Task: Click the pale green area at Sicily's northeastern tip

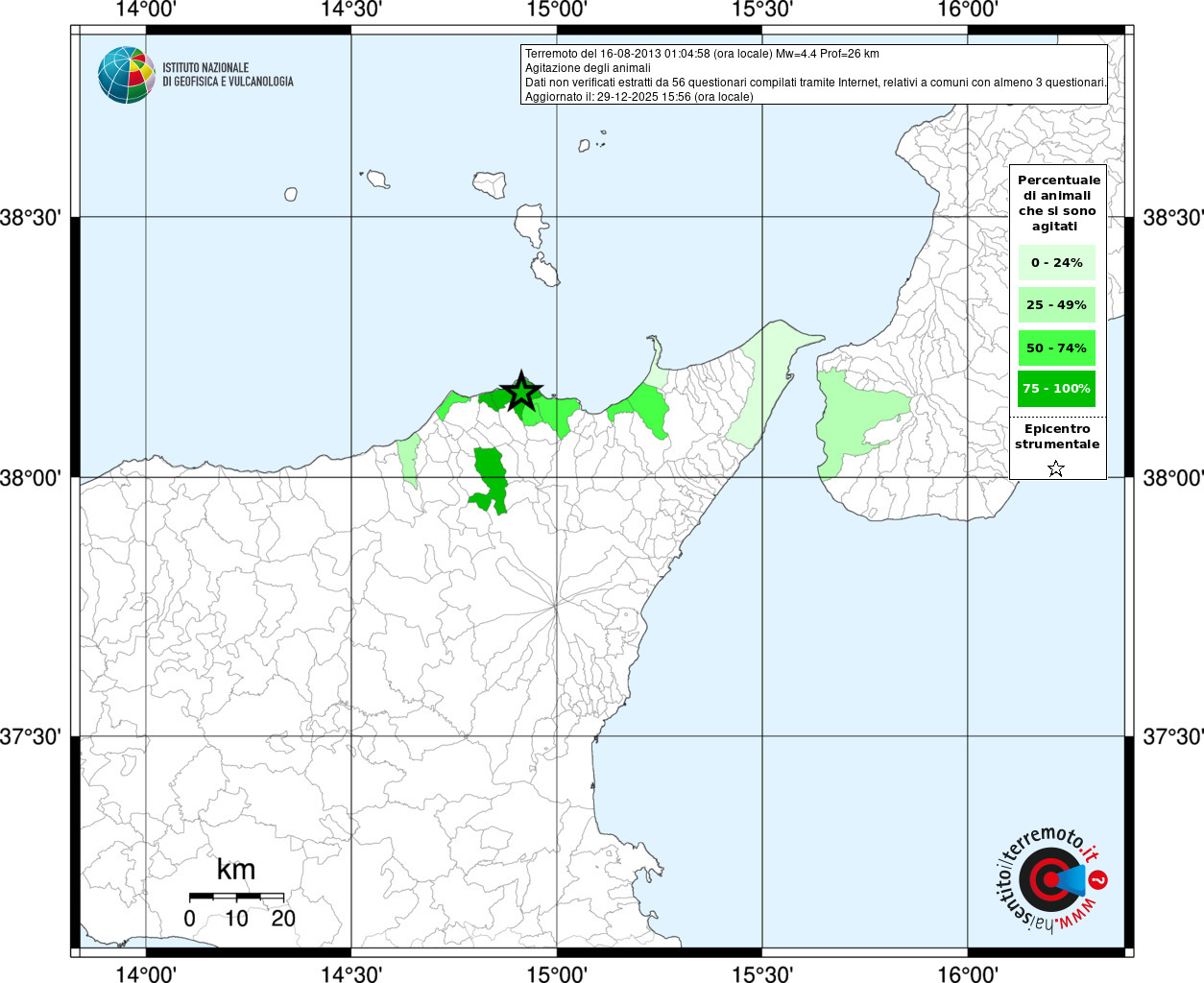Action: (x=763, y=384)
